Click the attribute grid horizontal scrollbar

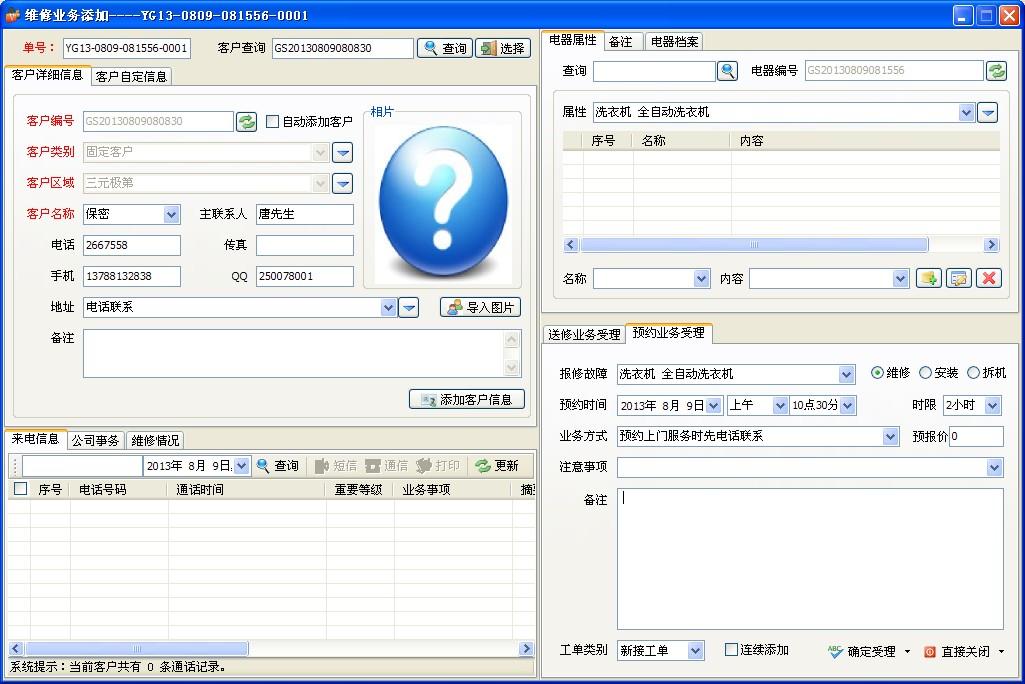754,245
